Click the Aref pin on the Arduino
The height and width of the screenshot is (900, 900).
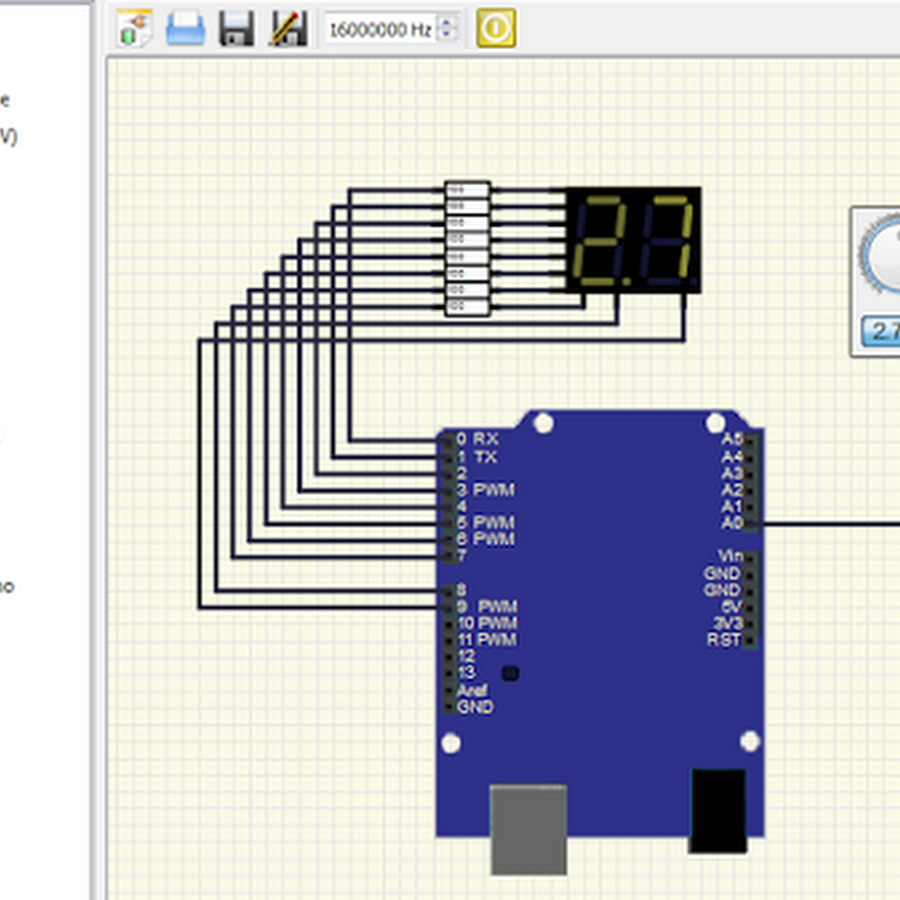tap(449, 690)
